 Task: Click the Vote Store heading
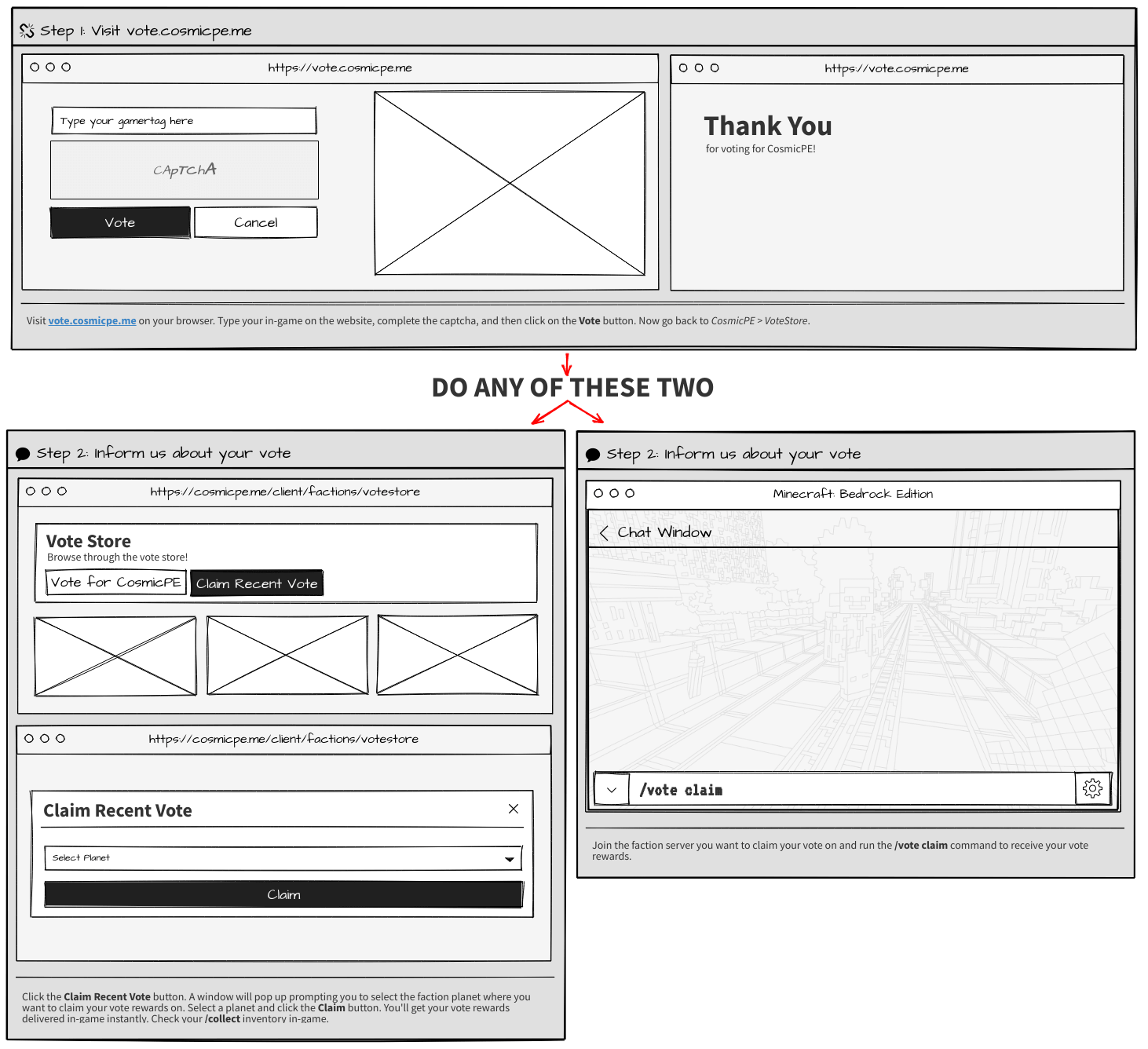pos(89,541)
